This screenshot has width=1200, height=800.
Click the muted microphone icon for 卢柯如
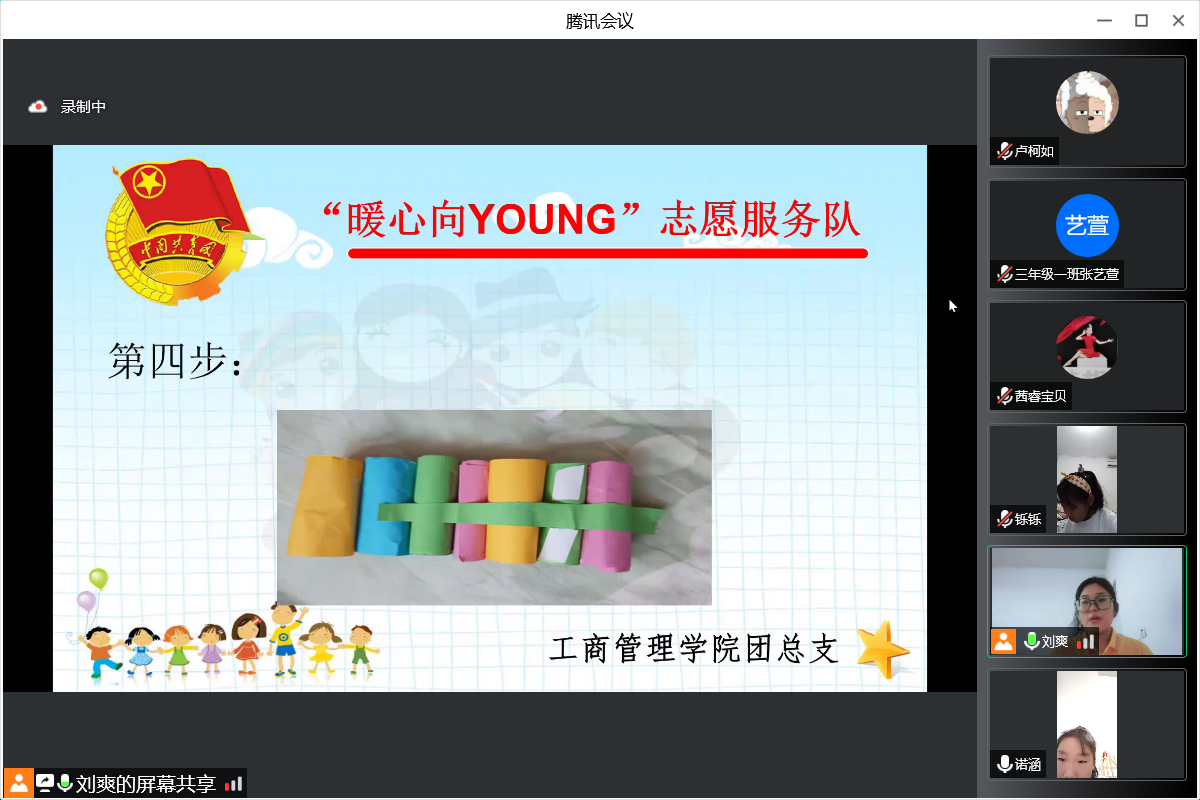(x=1004, y=151)
